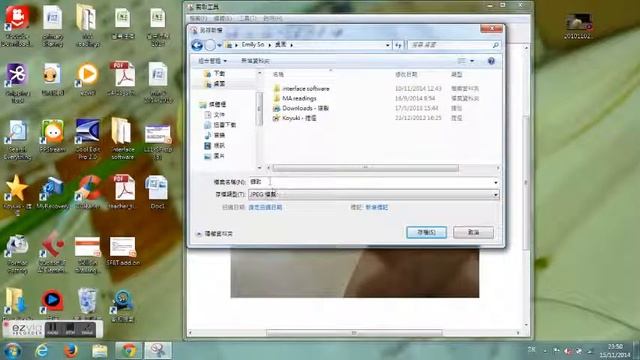Open the address bar history dropdown arrow
Image resolution: width=640 pixels, height=360 pixels.
pos(387,45)
